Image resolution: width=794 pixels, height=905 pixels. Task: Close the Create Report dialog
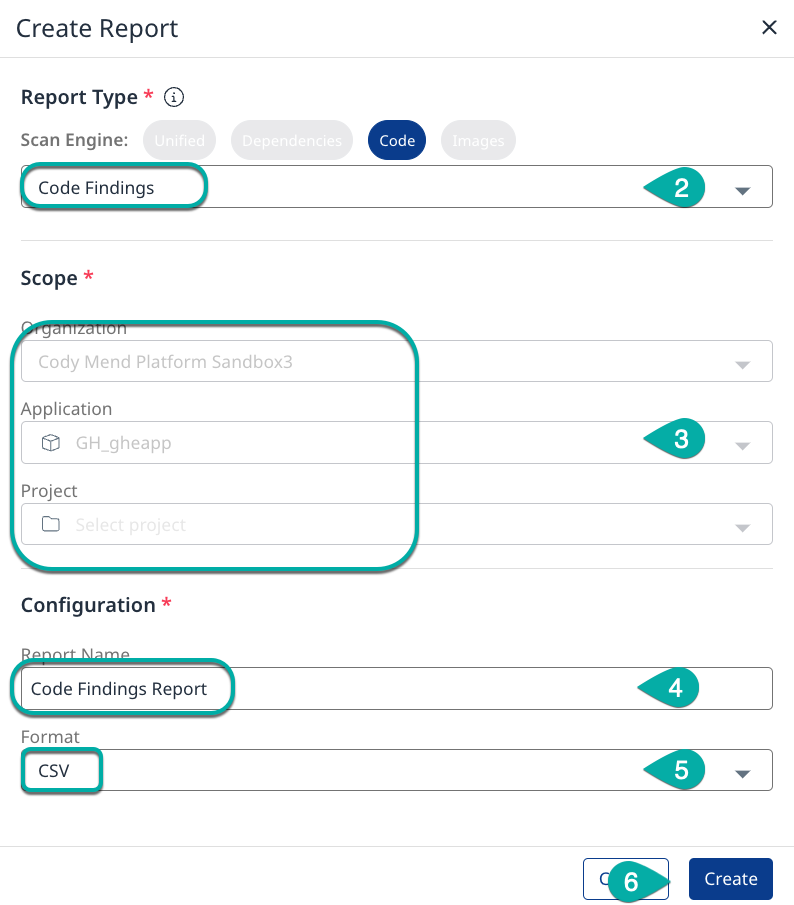(x=769, y=28)
